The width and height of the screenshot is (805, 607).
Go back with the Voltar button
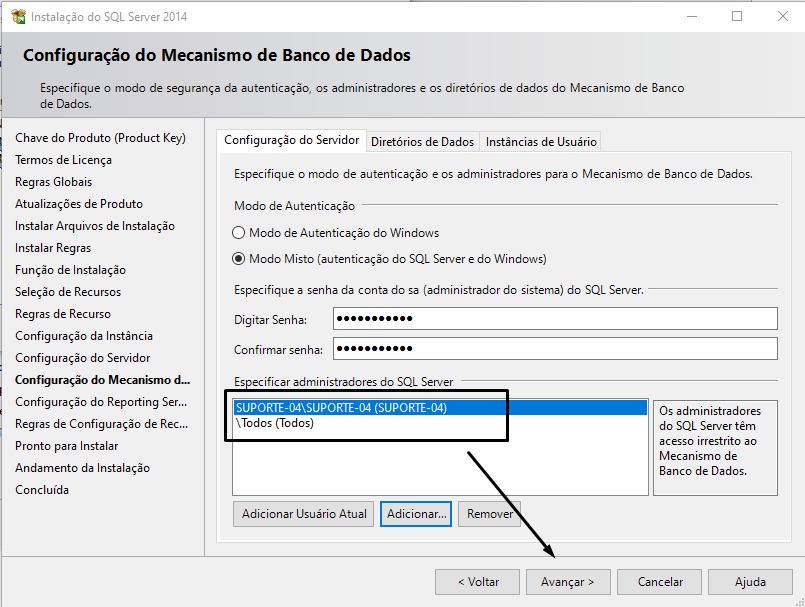477,582
